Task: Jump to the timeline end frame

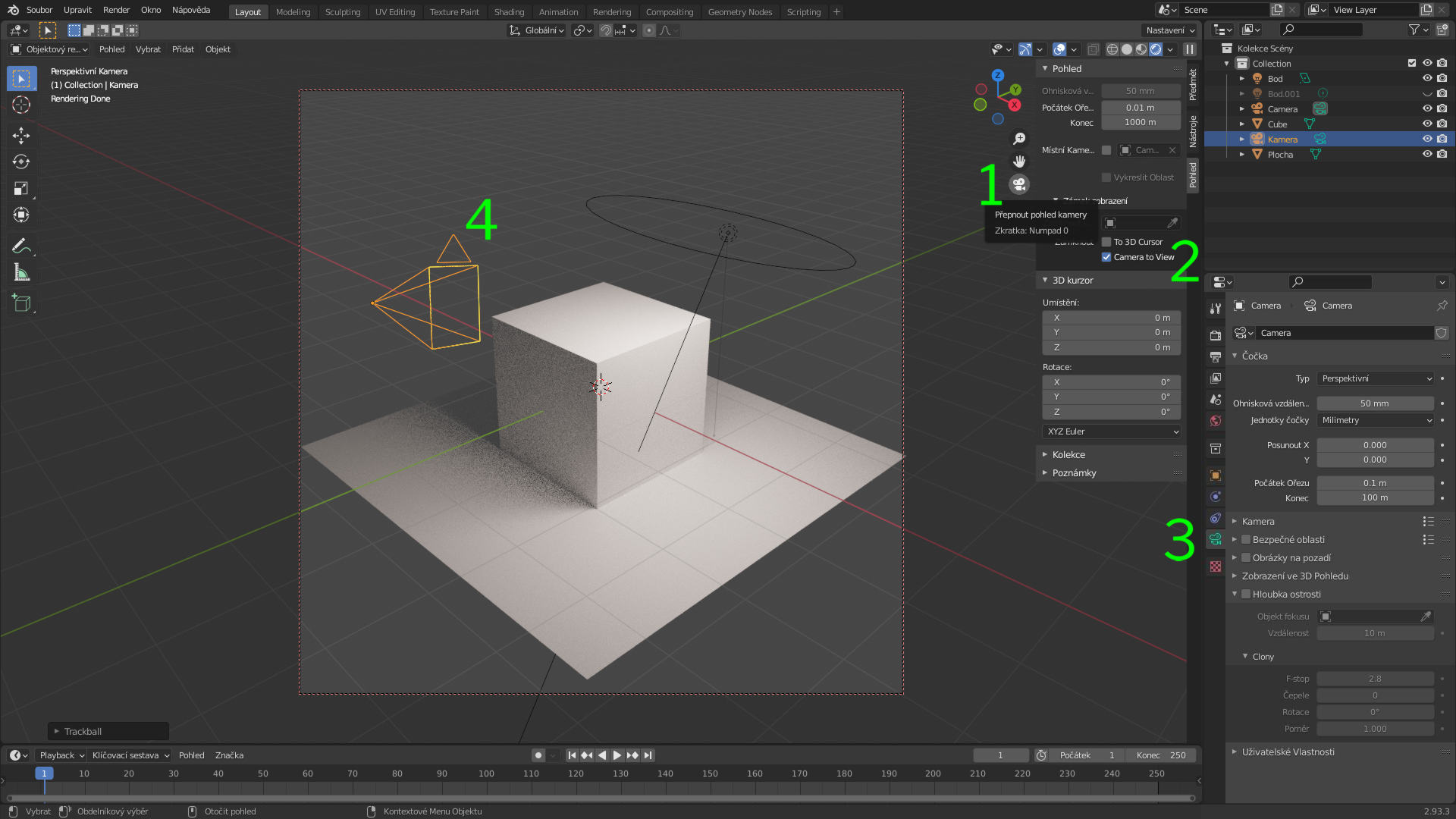Action: [x=648, y=755]
